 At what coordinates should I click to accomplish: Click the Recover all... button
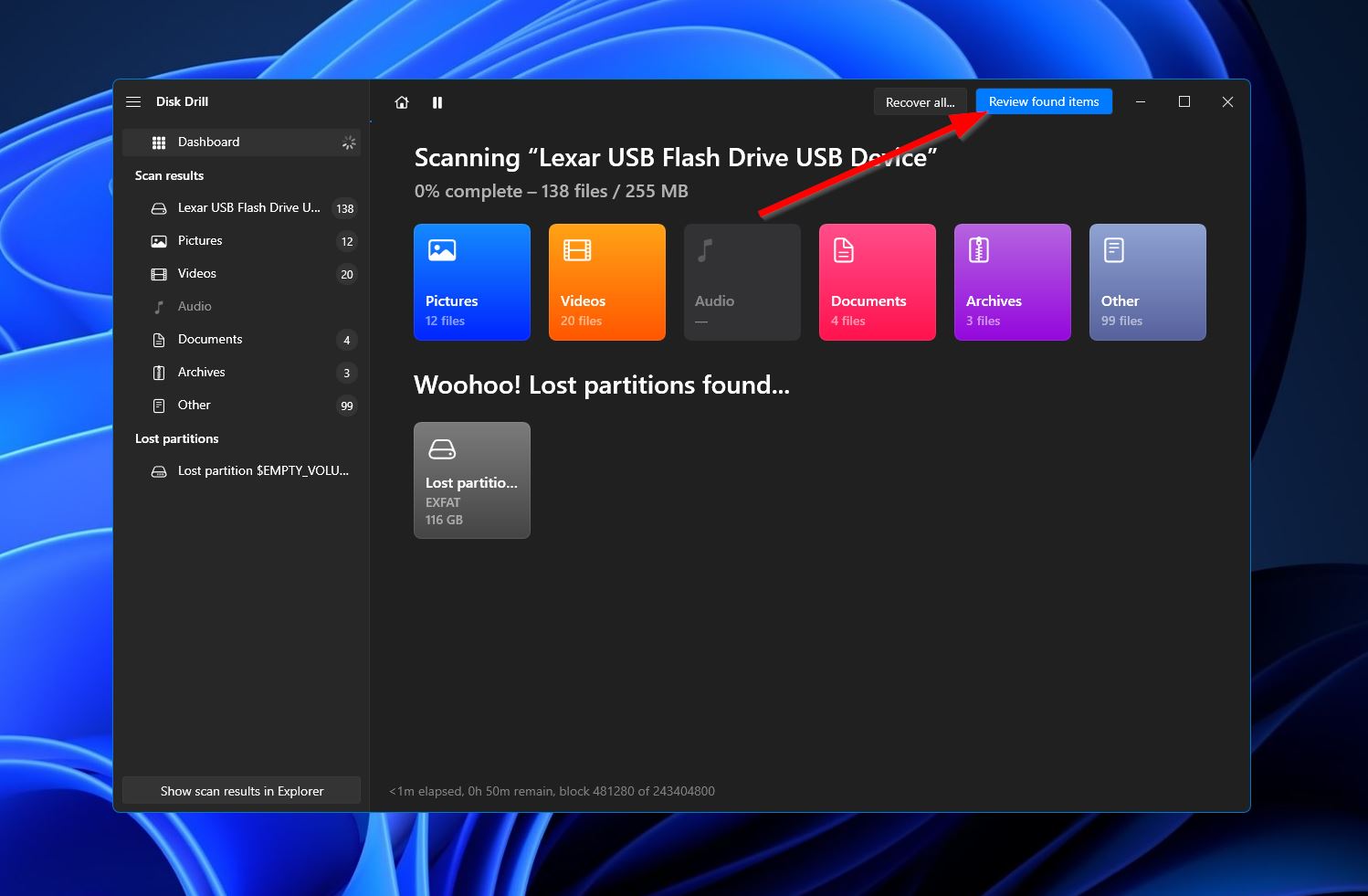coord(920,102)
